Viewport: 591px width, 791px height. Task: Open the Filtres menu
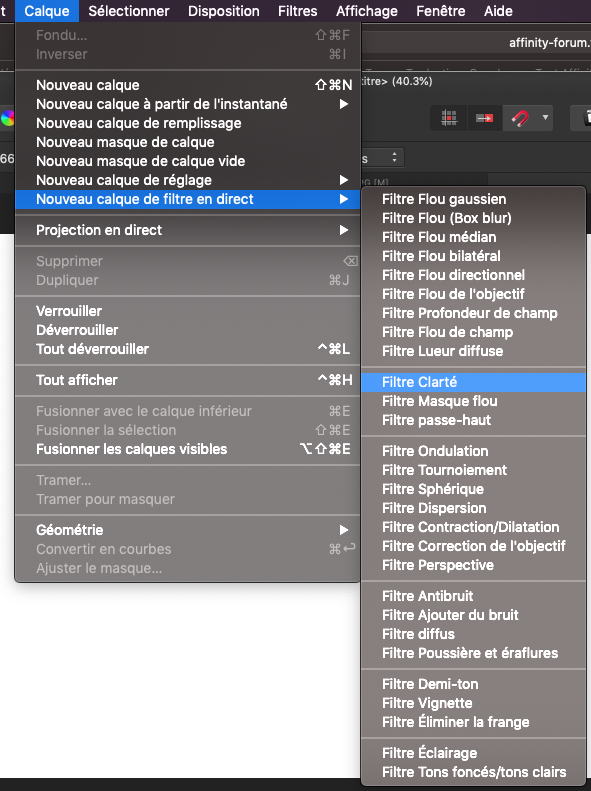(x=298, y=11)
